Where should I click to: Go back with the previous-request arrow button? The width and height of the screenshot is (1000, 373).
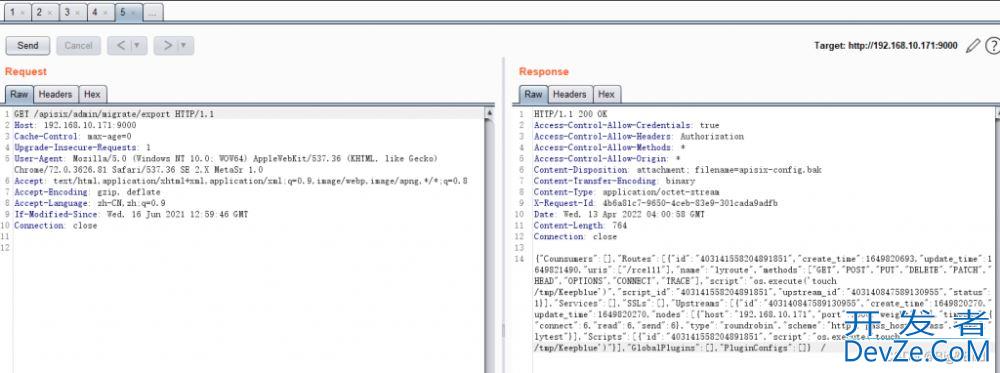(x=120, y=45)
